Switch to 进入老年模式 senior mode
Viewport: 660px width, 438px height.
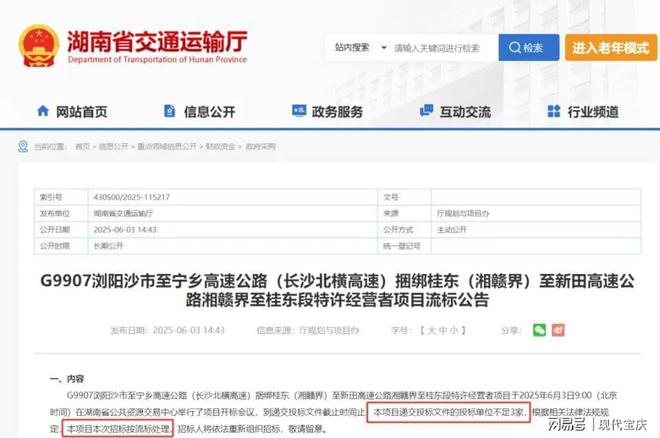coord(608,47)
